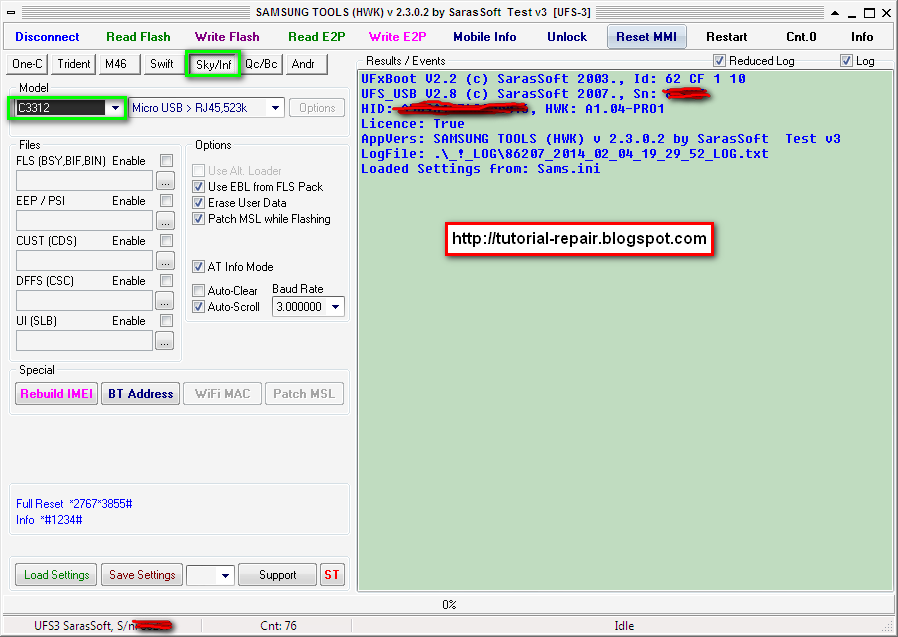The width and height of the screenshot is (898, 637).
Task: Open the empty settings dropdown near Support
Action: click(x=210, y=575)
